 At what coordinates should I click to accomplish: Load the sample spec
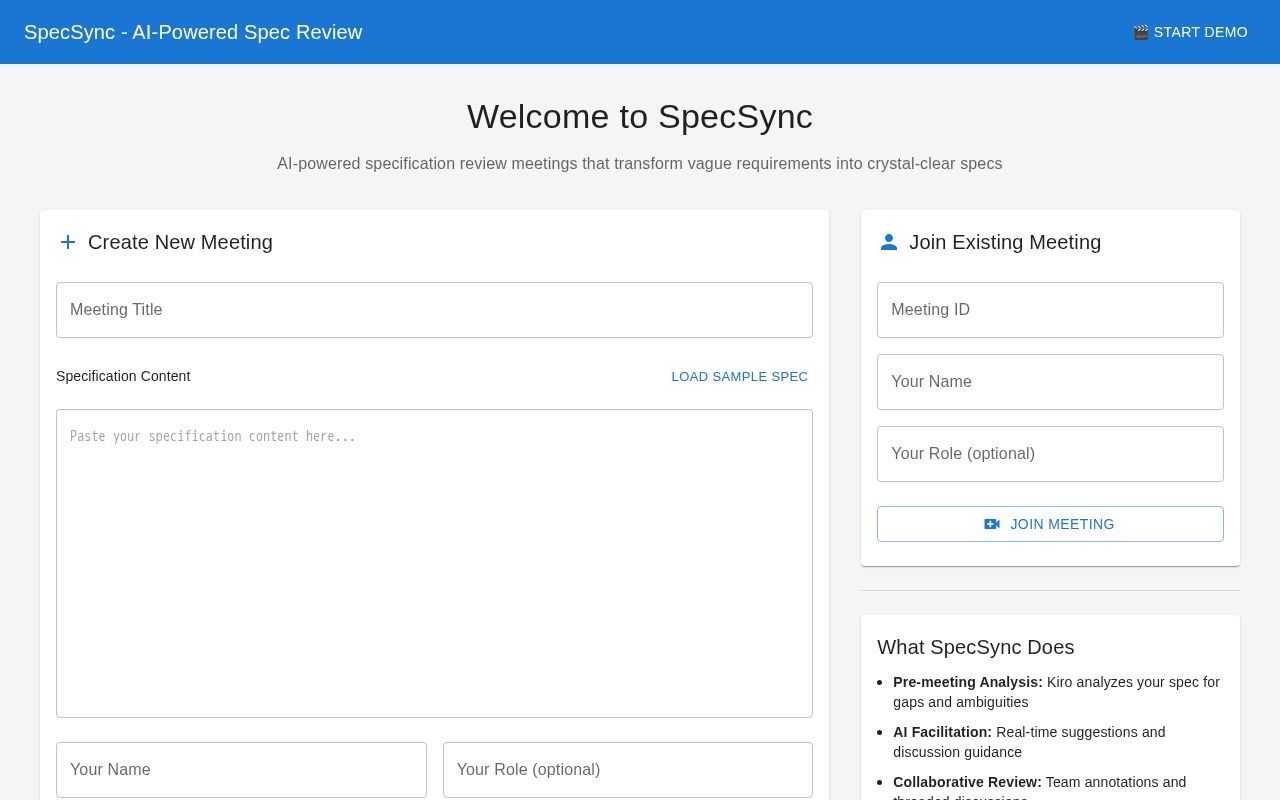740,377
